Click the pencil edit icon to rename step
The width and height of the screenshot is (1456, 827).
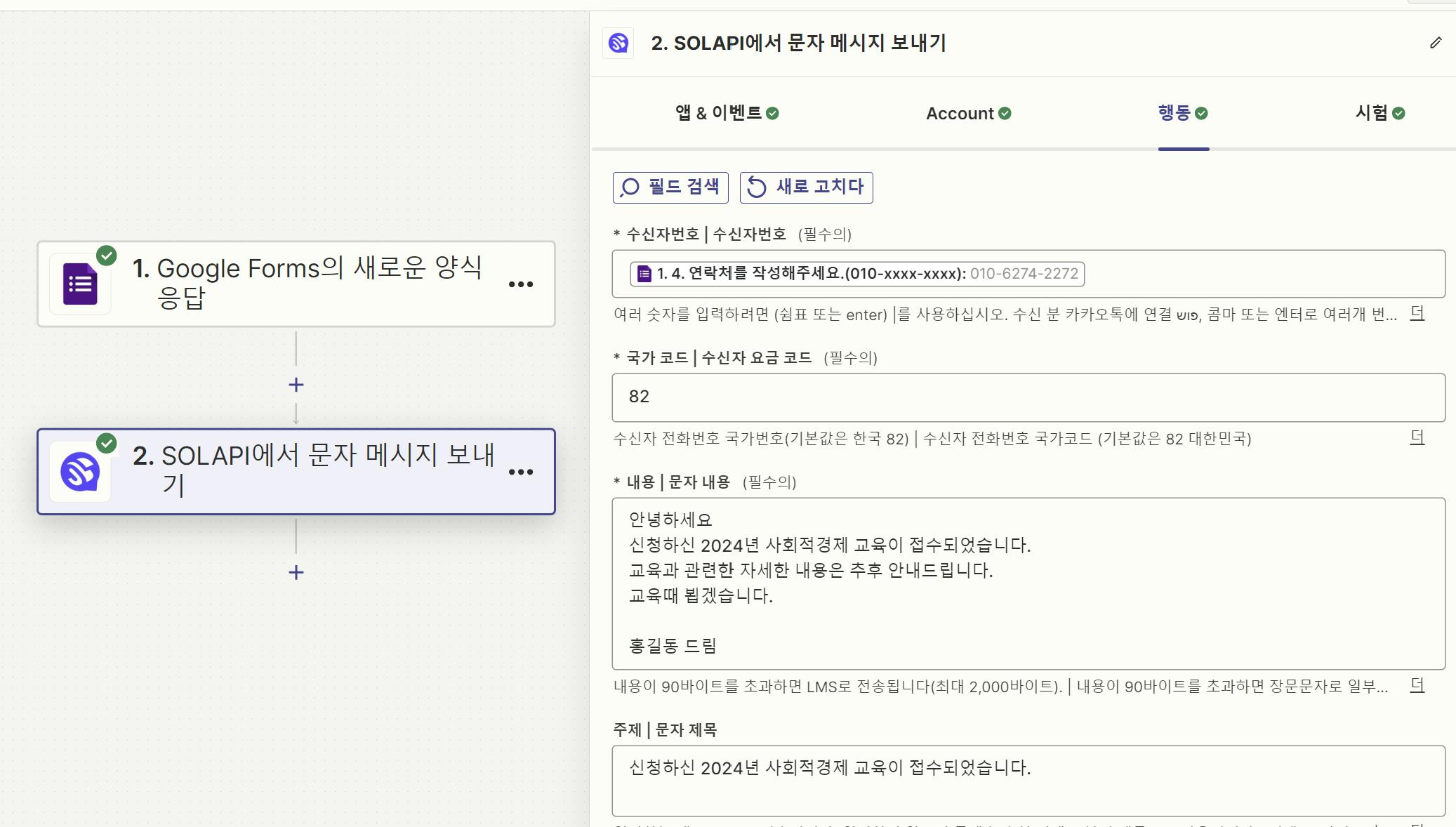[1436, 43]
